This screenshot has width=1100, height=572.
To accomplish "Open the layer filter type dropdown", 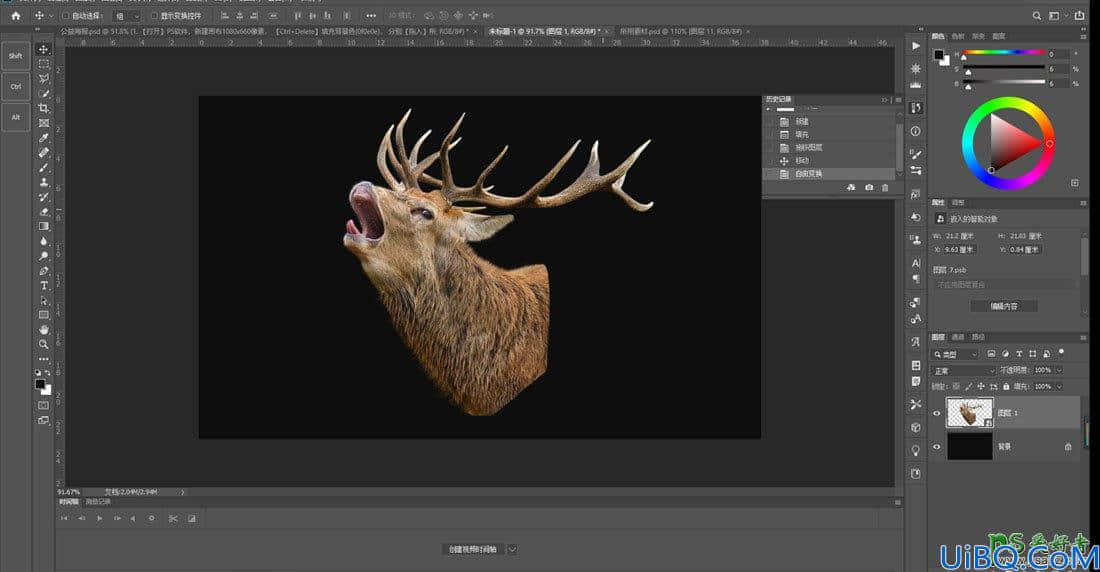I will pyautogui.click(x=955, y=354).
